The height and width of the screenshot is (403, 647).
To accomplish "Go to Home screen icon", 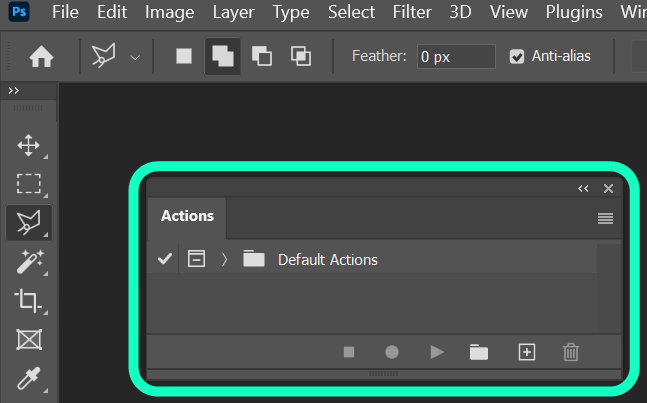I will 41,56.
